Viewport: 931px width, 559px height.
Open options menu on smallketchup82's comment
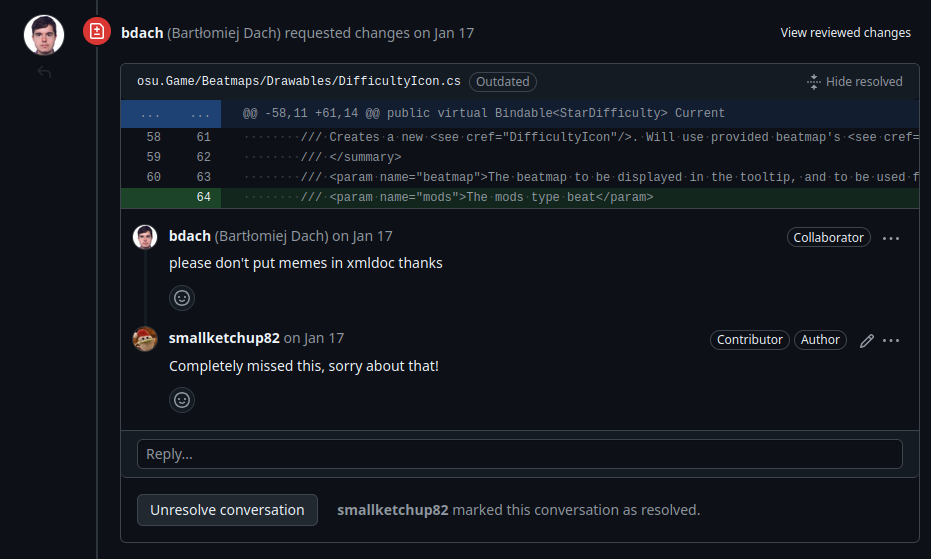coord(891,340)
